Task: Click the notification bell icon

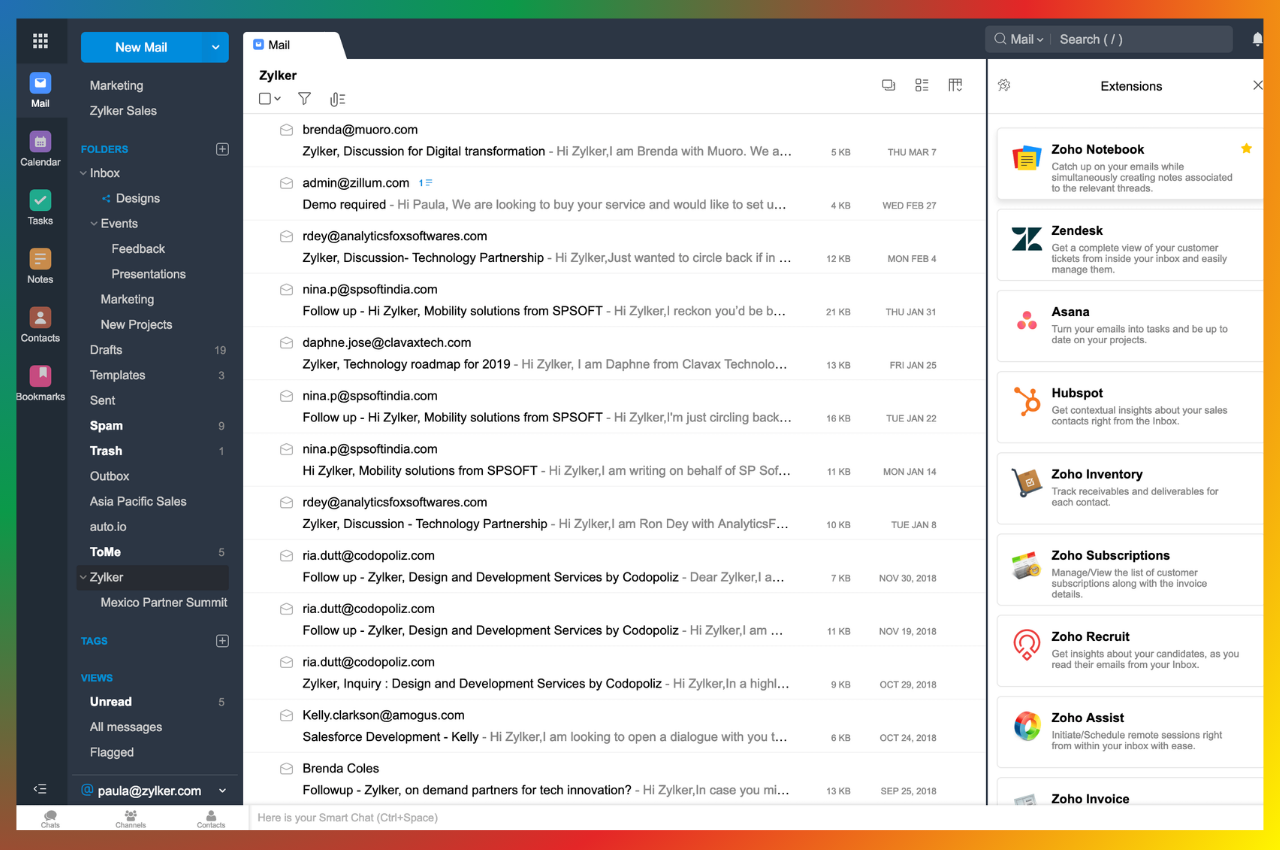Action: click(x=1257, y=40)
